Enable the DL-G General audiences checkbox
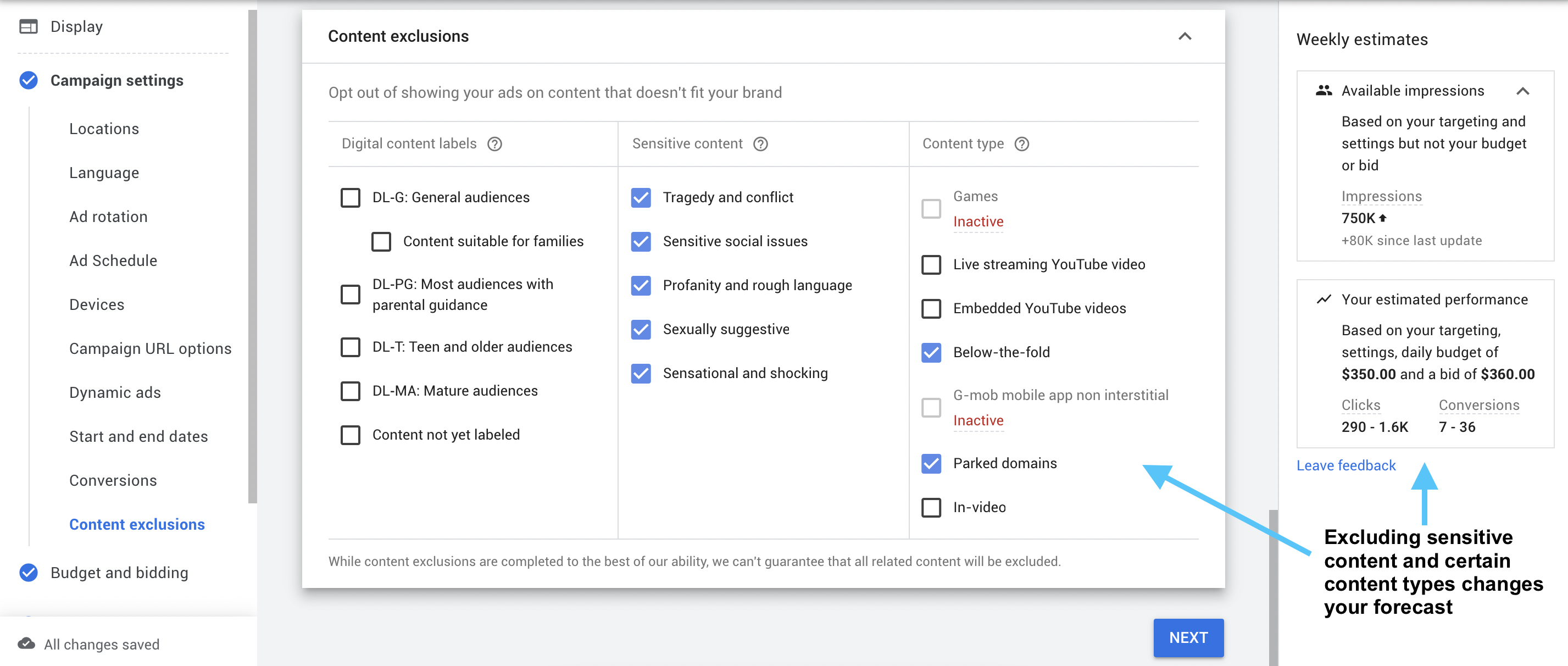Screen dimensions: 1568x666 pyautogui.click(x=351, y=197)
